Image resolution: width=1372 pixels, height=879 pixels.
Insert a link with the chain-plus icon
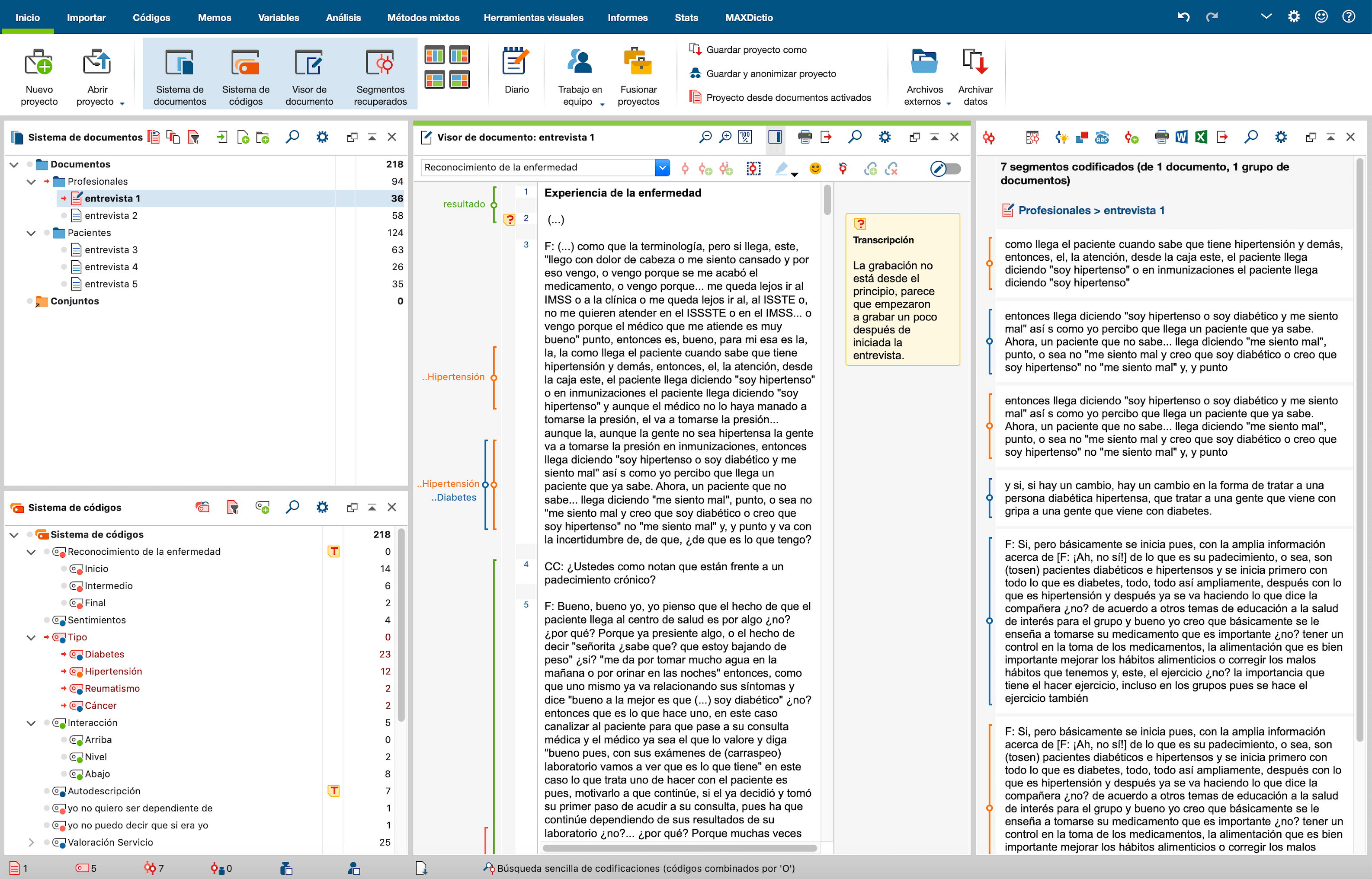(x=870, y=168)
